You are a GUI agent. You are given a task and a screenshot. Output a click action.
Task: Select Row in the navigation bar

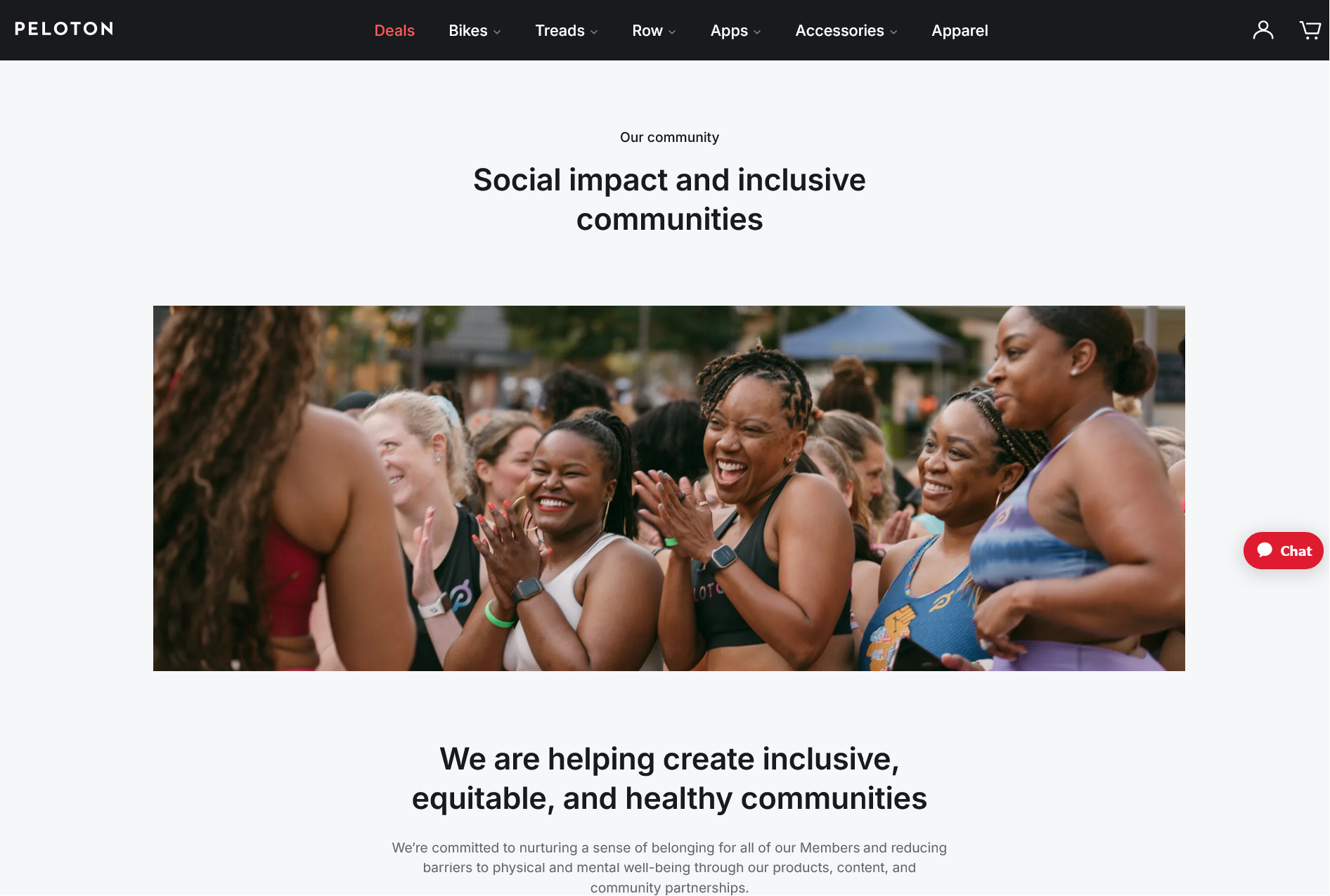(647, 30)
